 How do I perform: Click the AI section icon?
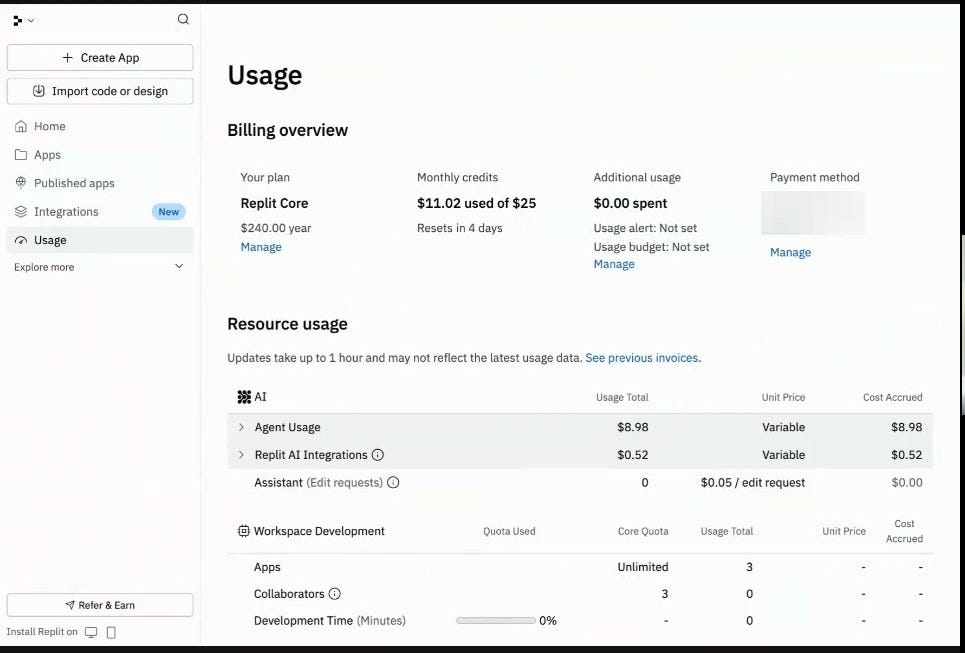pyautogui.click(x=244, y=397)
